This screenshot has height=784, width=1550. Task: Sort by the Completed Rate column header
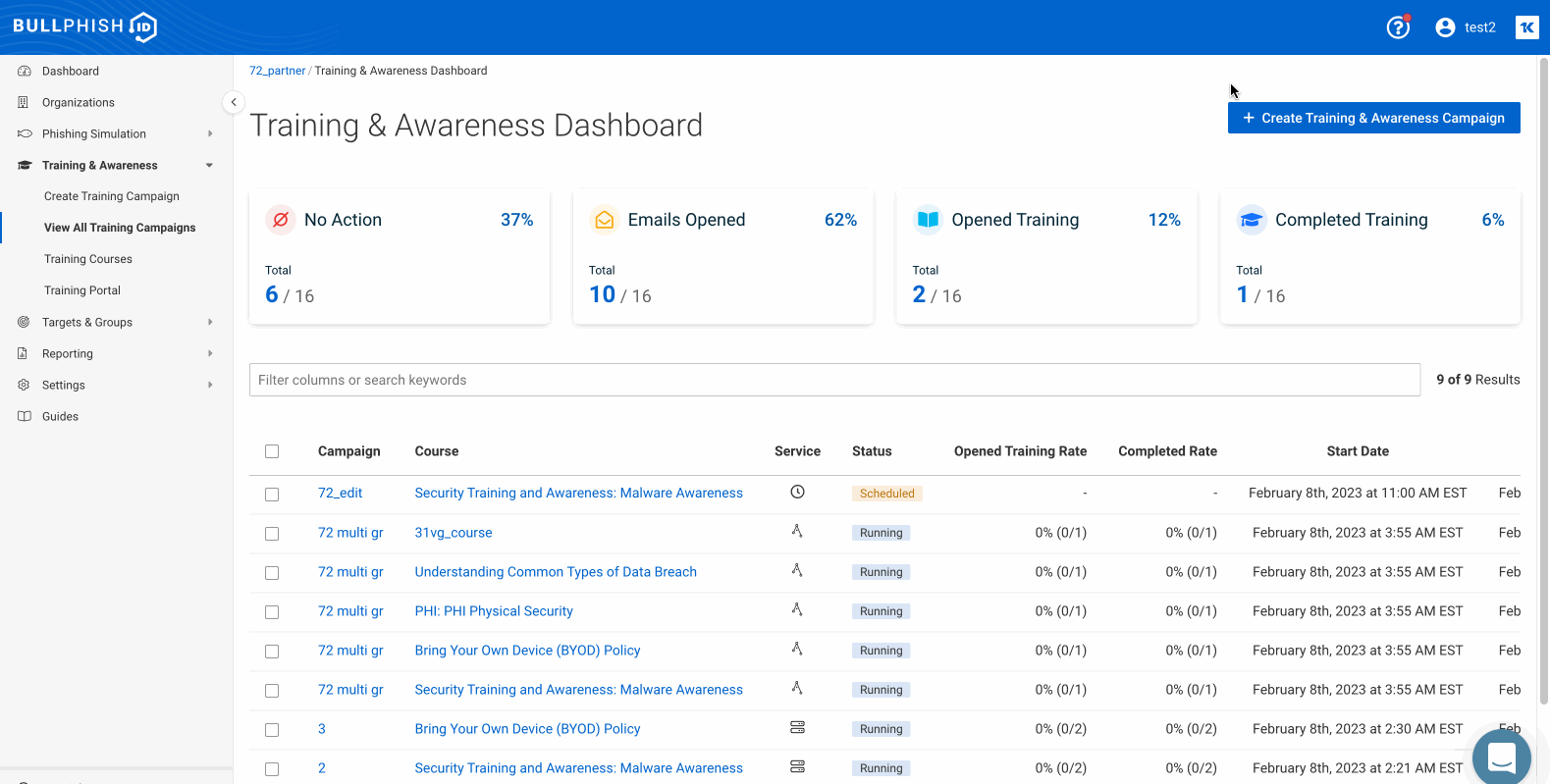pyautogui.click(x=1167, y=451)
